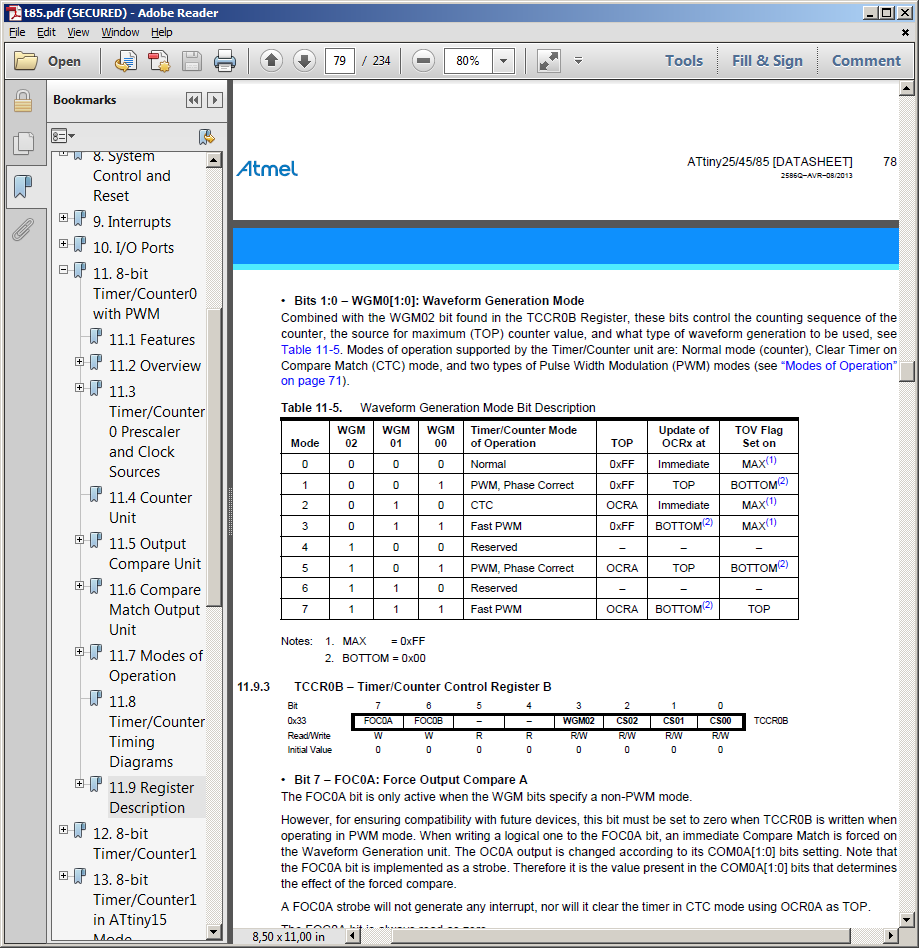Click the Bookmarks panel icon in sidebar
919x948 pixels.
(x=23, y=186)
